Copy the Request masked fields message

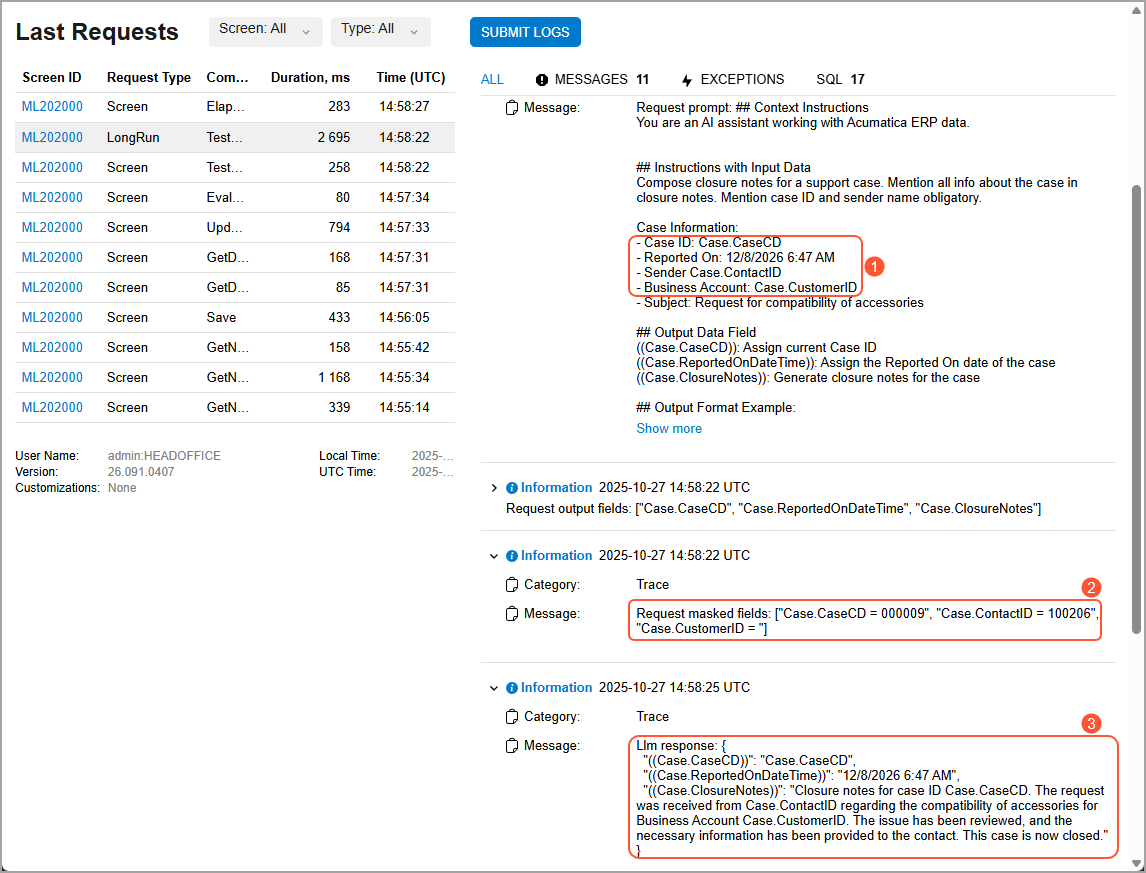[x=512, y=613]
